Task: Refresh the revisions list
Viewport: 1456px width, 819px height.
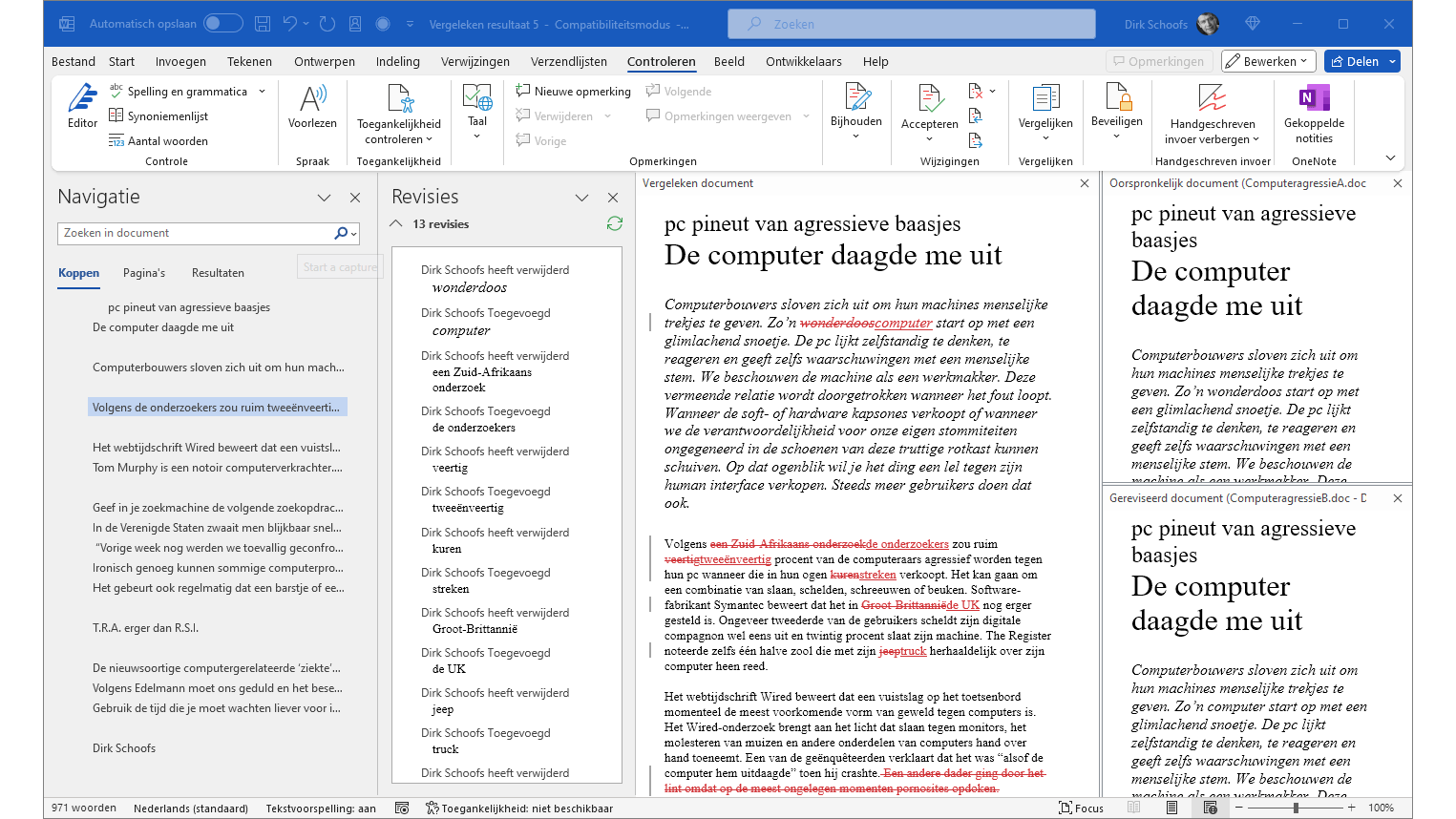Action: tap(615, 223)
